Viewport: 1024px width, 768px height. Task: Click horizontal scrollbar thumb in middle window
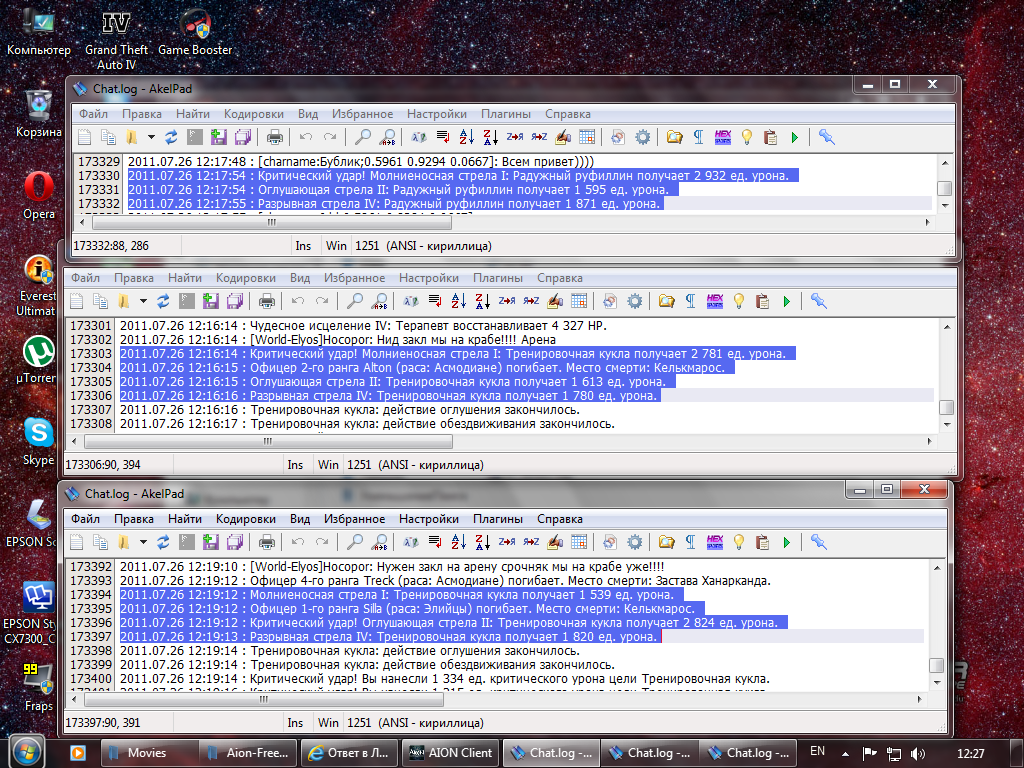click(x=268, y=441)
